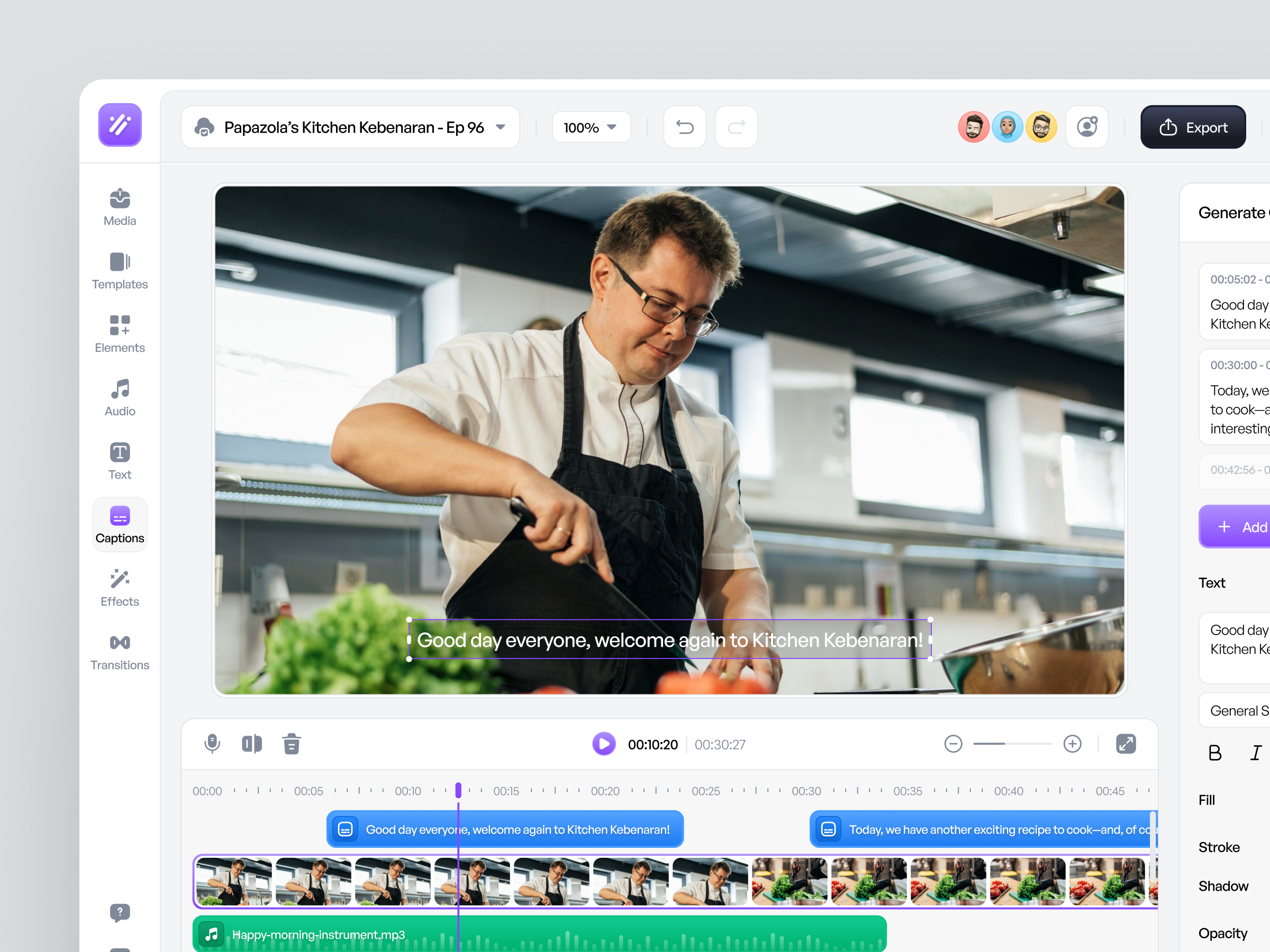This screenshot has height=952, width=1270.
Task: Click the Export button
Action: point(1193,127)
